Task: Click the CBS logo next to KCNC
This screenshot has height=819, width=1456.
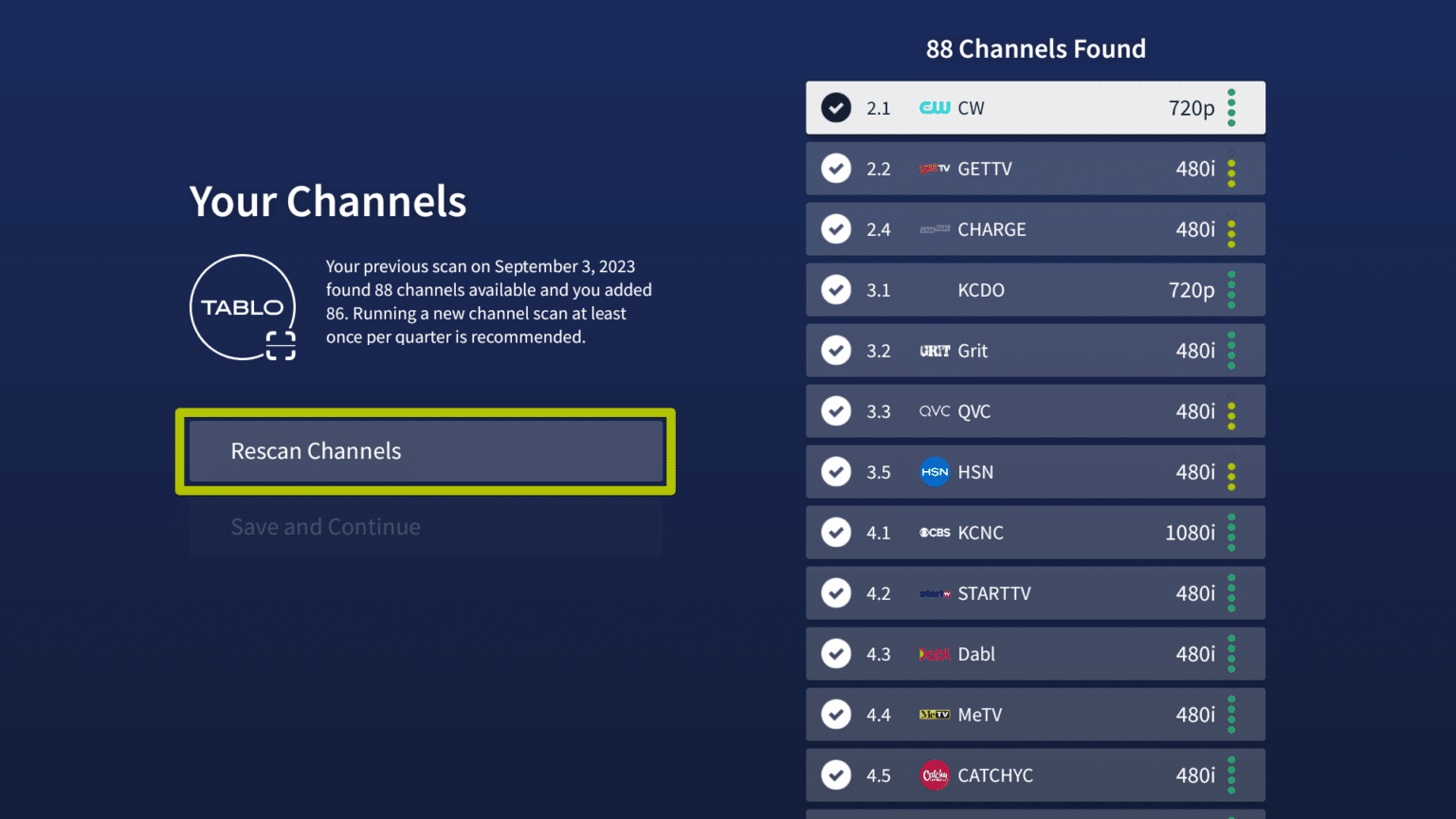Action: (x=934, y=532)
